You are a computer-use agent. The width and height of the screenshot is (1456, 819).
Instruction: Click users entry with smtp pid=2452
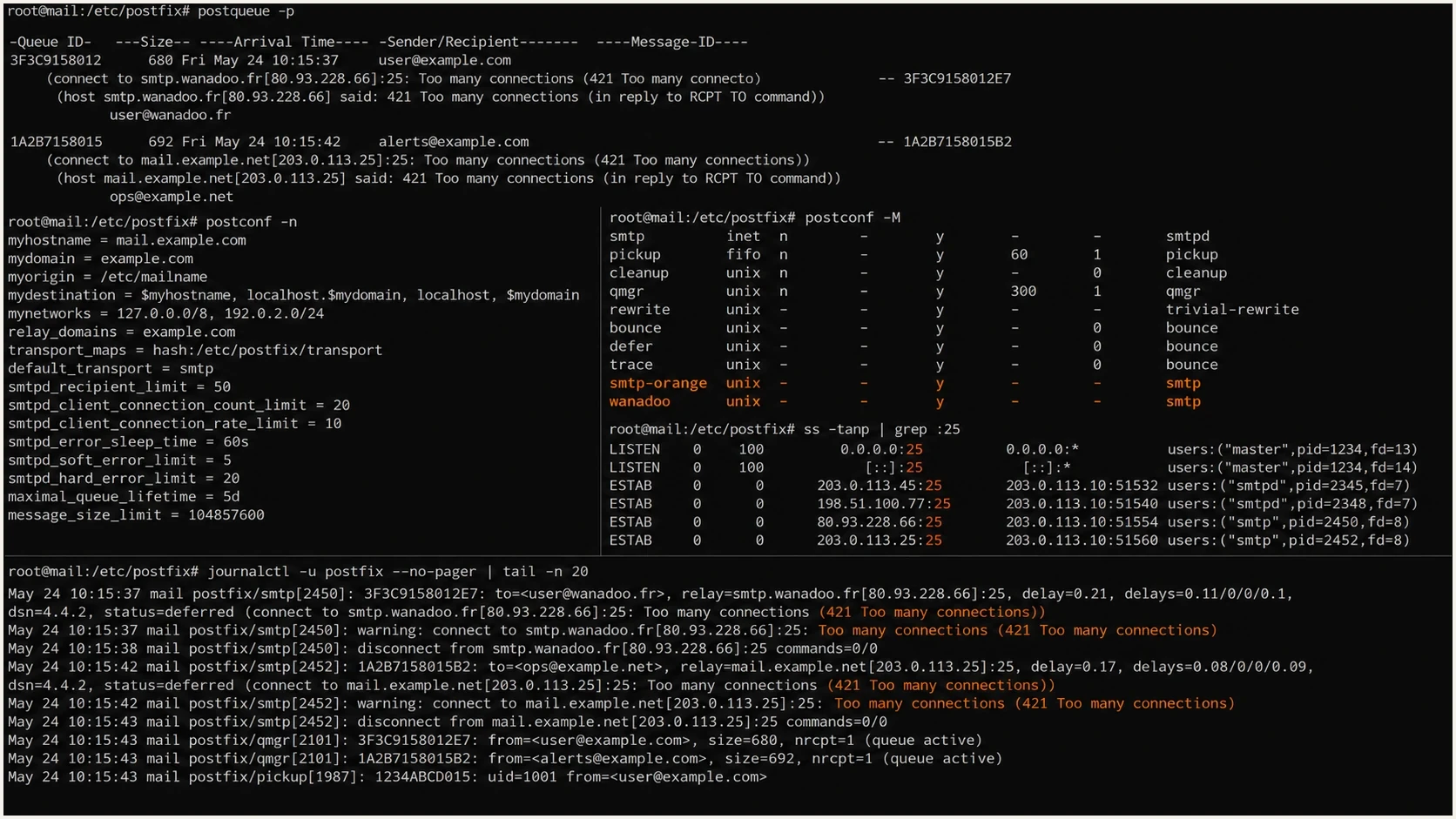click(x=1288, y=540)
